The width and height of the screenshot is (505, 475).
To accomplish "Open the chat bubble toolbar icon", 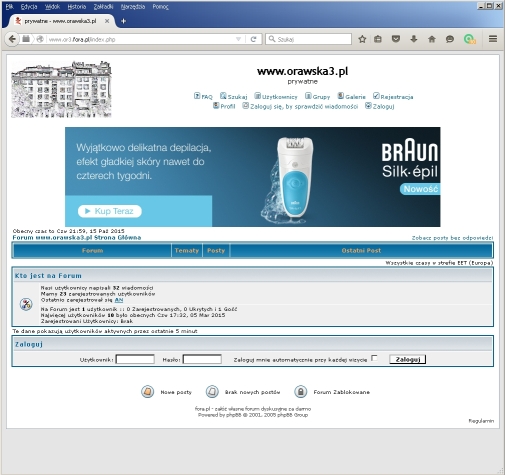I will tap(450, 39).
